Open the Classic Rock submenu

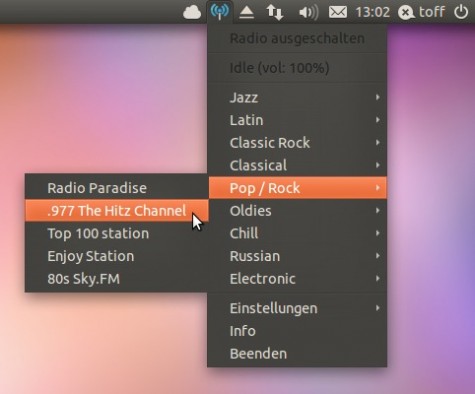297,143
